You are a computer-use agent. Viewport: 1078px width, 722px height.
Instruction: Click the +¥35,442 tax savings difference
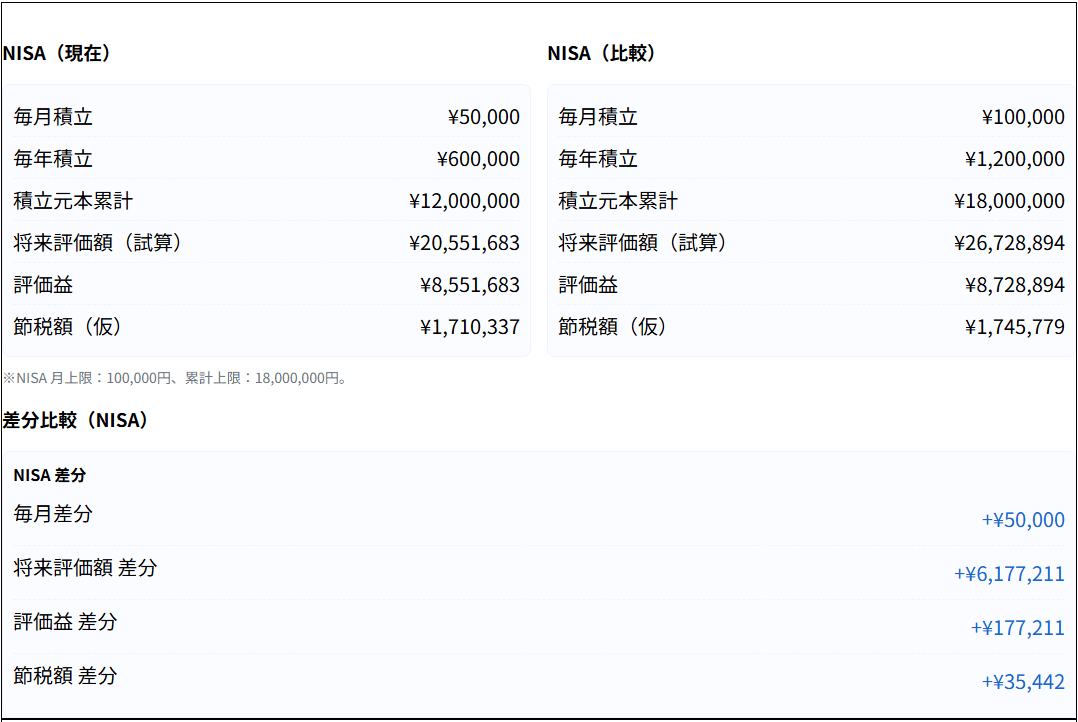point(1023,682)
